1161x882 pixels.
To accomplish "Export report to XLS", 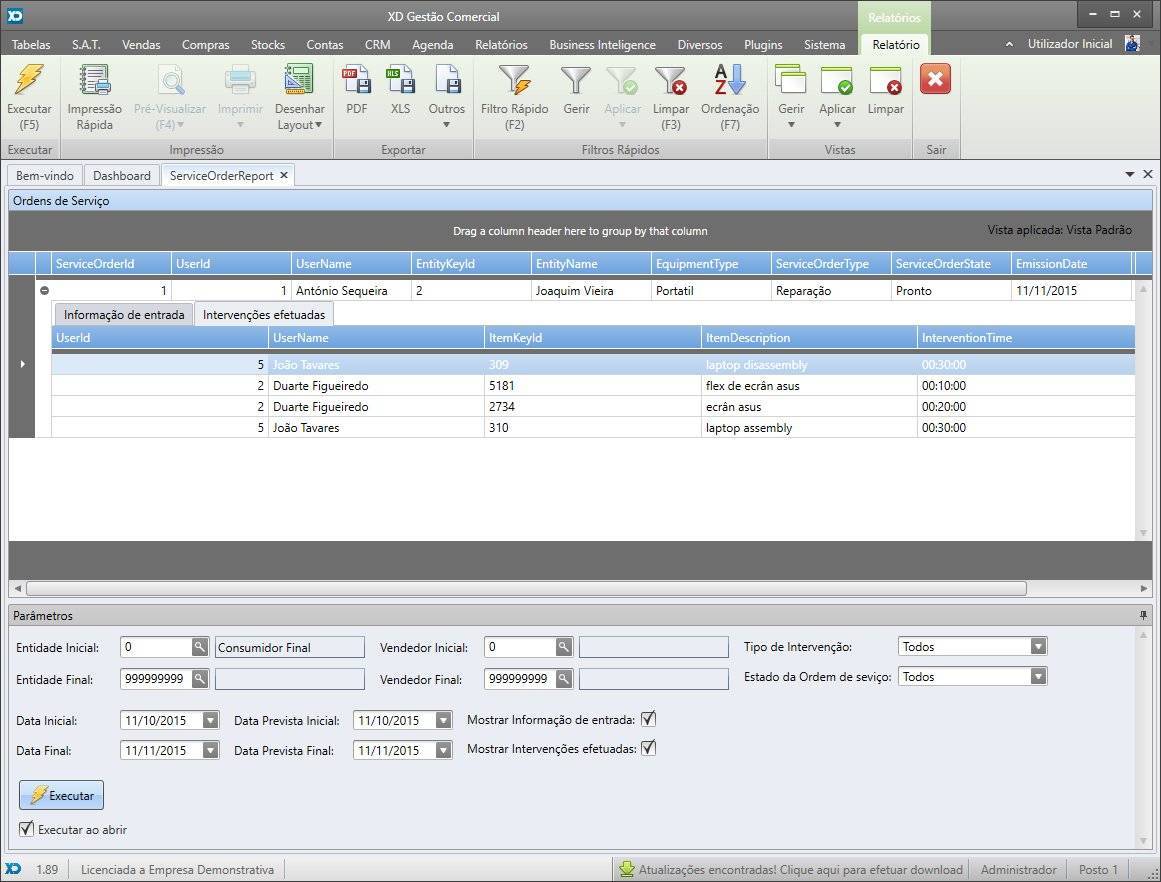I will pyautogui.click(x=400, y=90).
